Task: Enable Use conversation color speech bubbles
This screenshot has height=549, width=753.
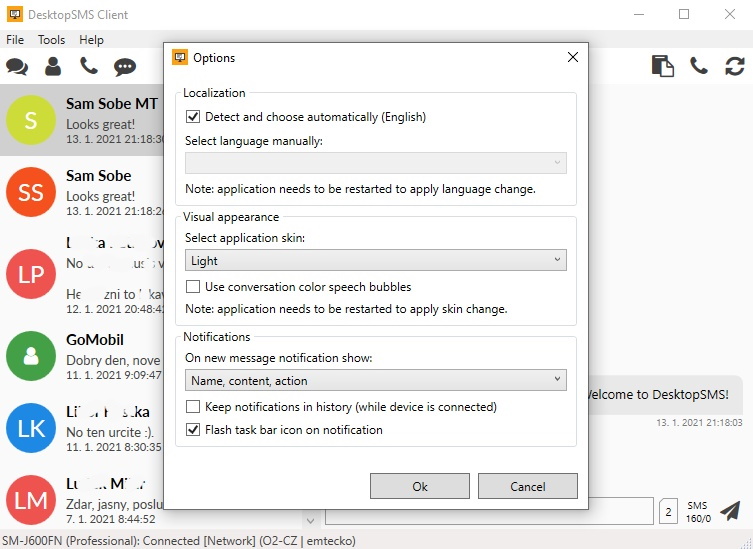Action: pyautogui.click(x=193, y=287)
